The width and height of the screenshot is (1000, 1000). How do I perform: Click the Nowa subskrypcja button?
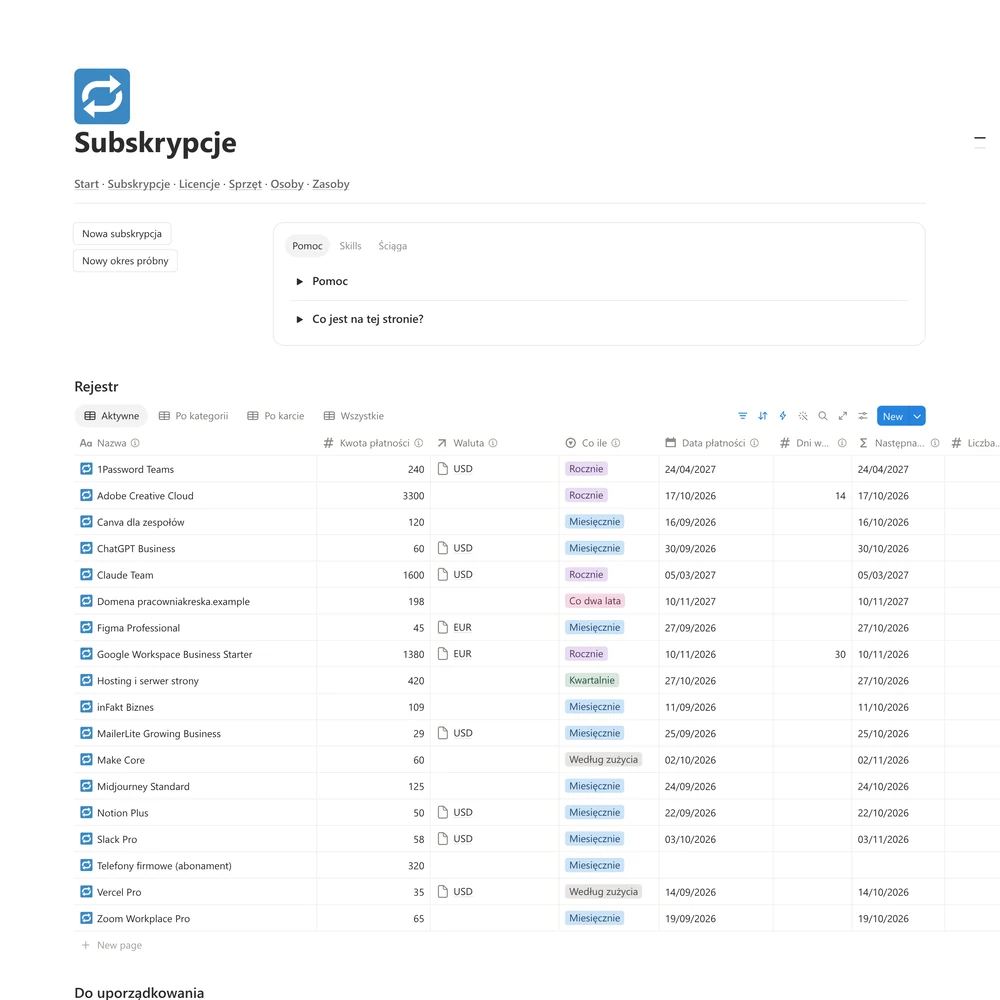tap(122, 233)
